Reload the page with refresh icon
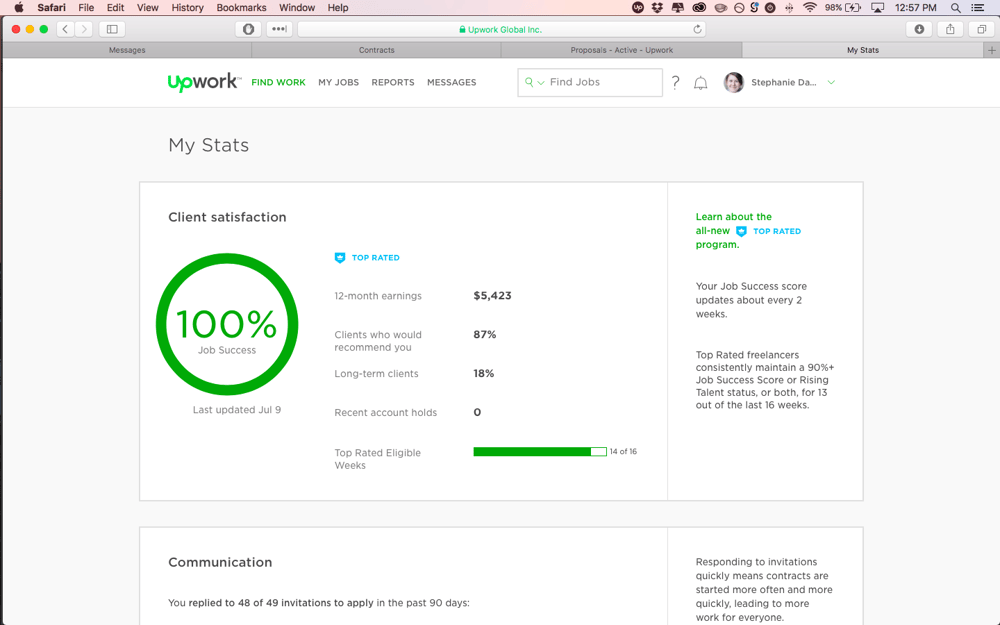 697,29
